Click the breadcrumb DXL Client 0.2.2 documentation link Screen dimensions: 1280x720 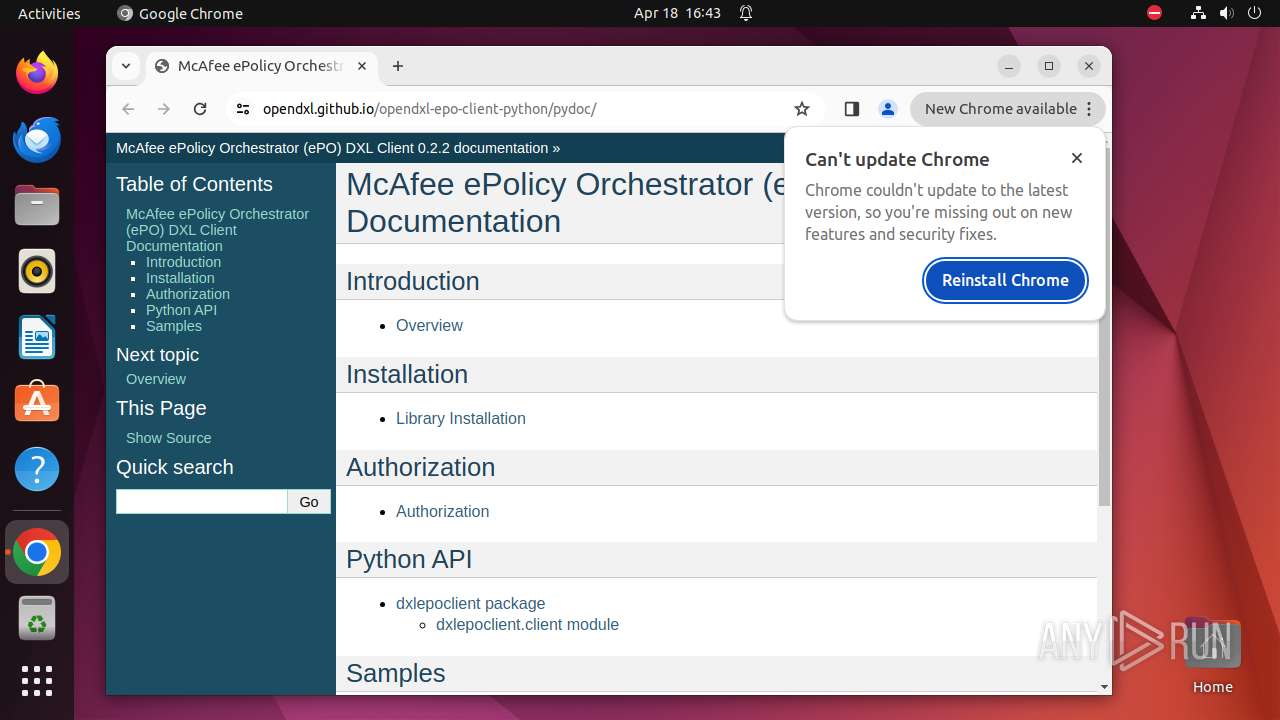click(332, 148)
